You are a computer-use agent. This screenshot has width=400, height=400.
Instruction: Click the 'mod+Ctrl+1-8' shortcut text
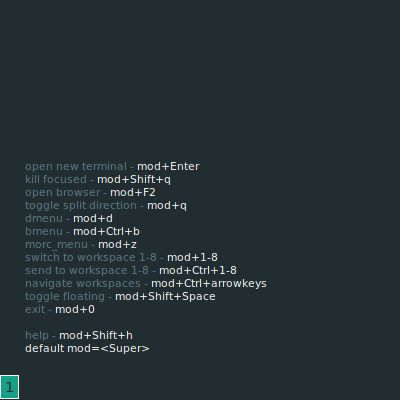click(198, 270)
